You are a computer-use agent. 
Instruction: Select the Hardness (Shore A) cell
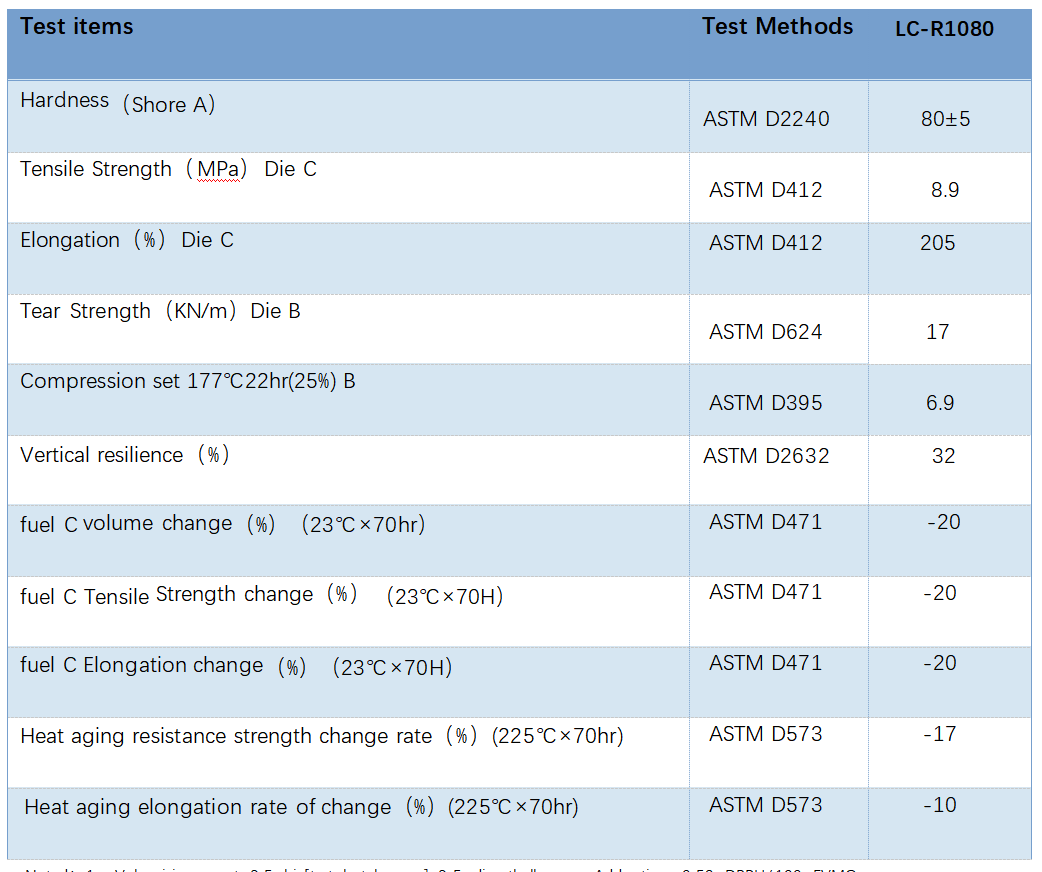coord(118,103)
